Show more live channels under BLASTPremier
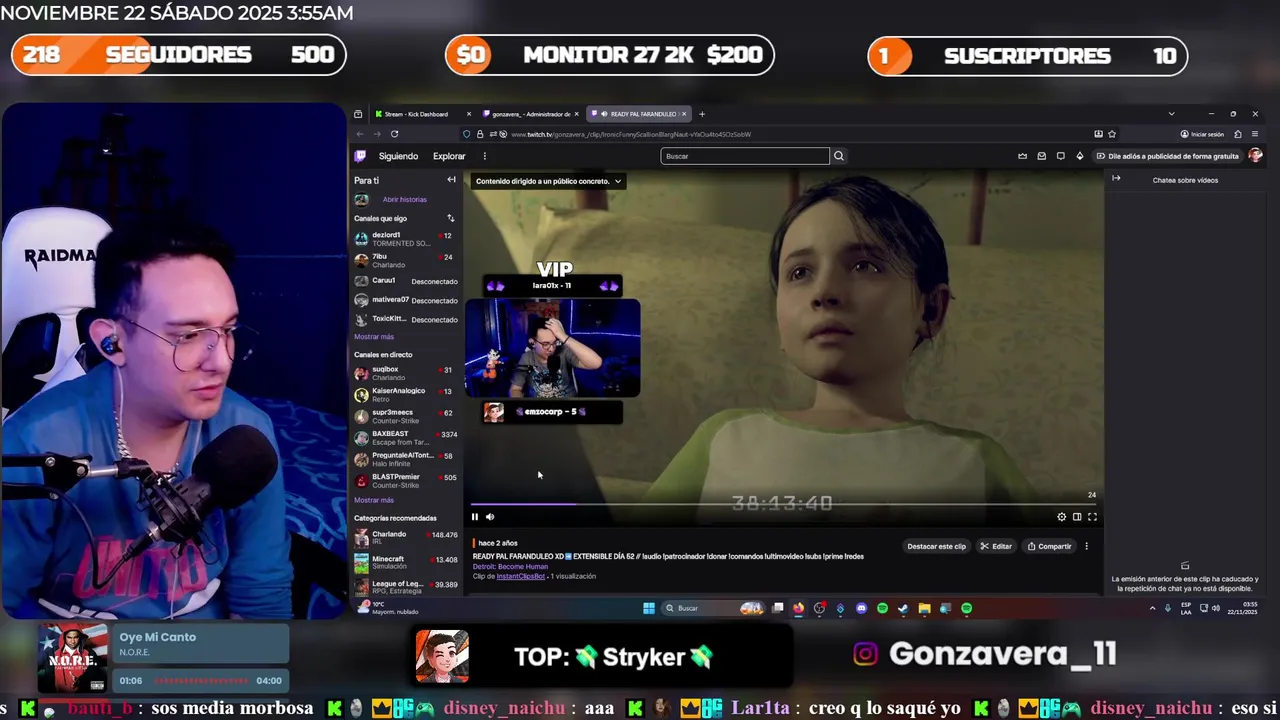The width and height of the screenshot is (1280, 720). coord(374,500)
